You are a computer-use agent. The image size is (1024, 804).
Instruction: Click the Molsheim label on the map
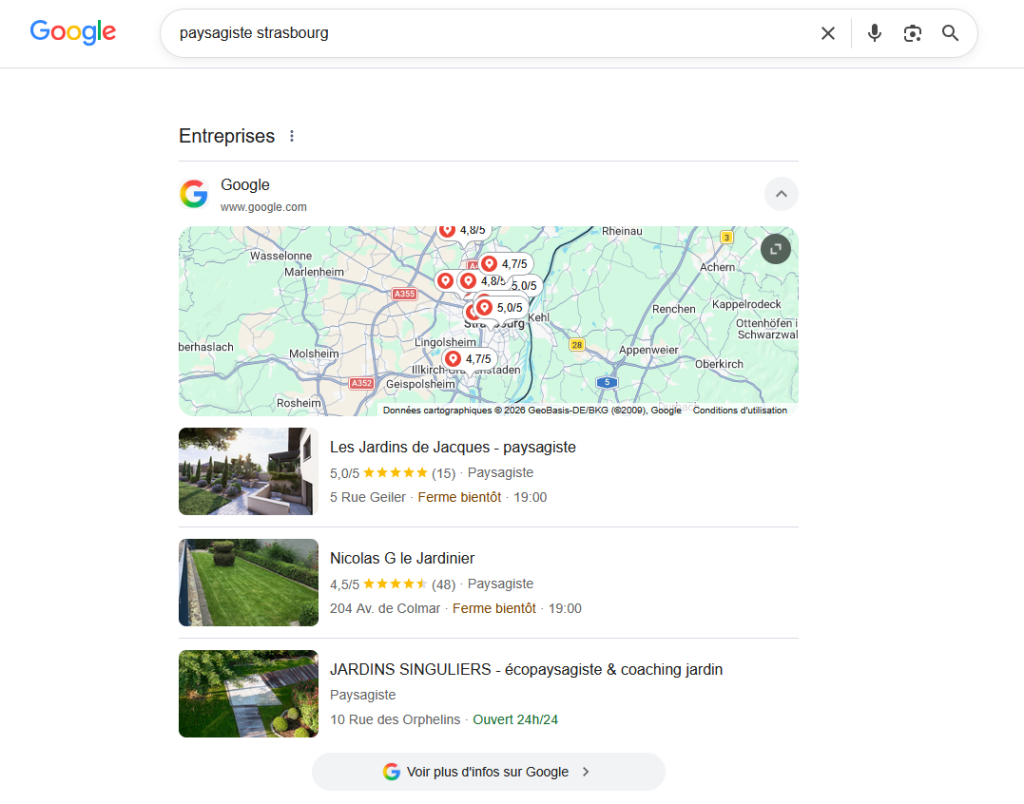(314, 353)
